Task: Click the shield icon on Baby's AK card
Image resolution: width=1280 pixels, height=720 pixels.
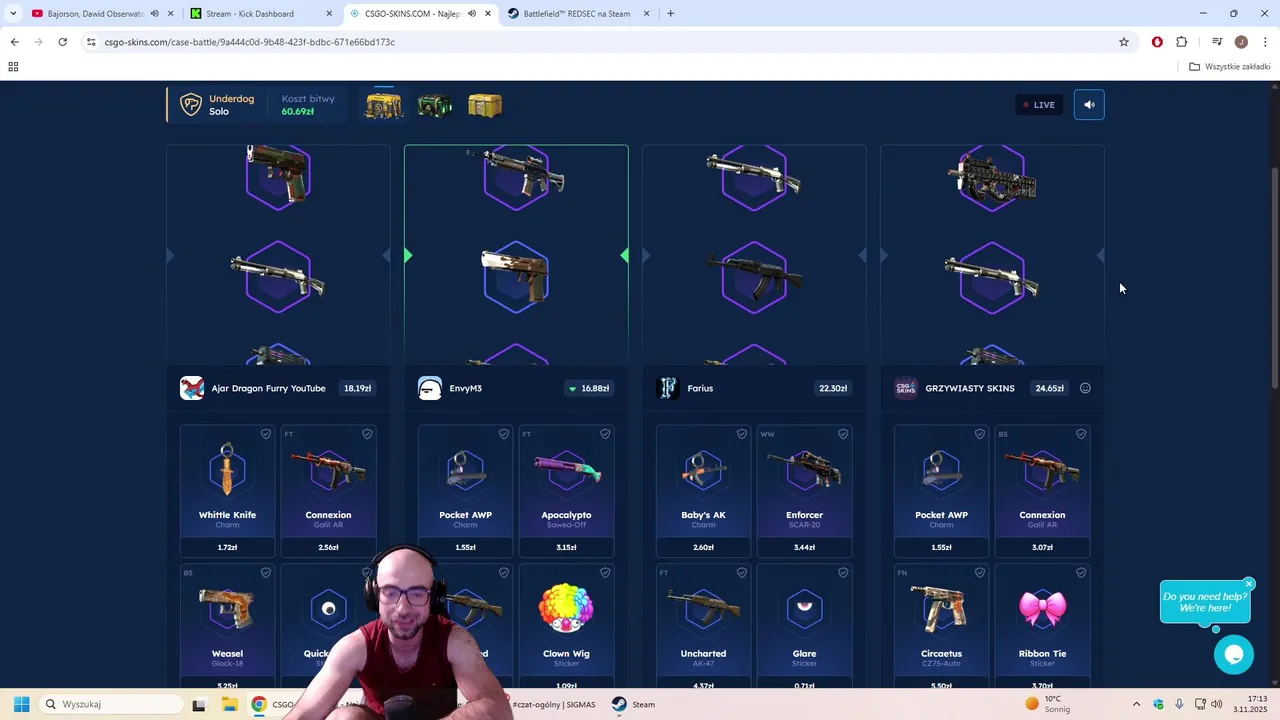Action: [x=742, y=434]
